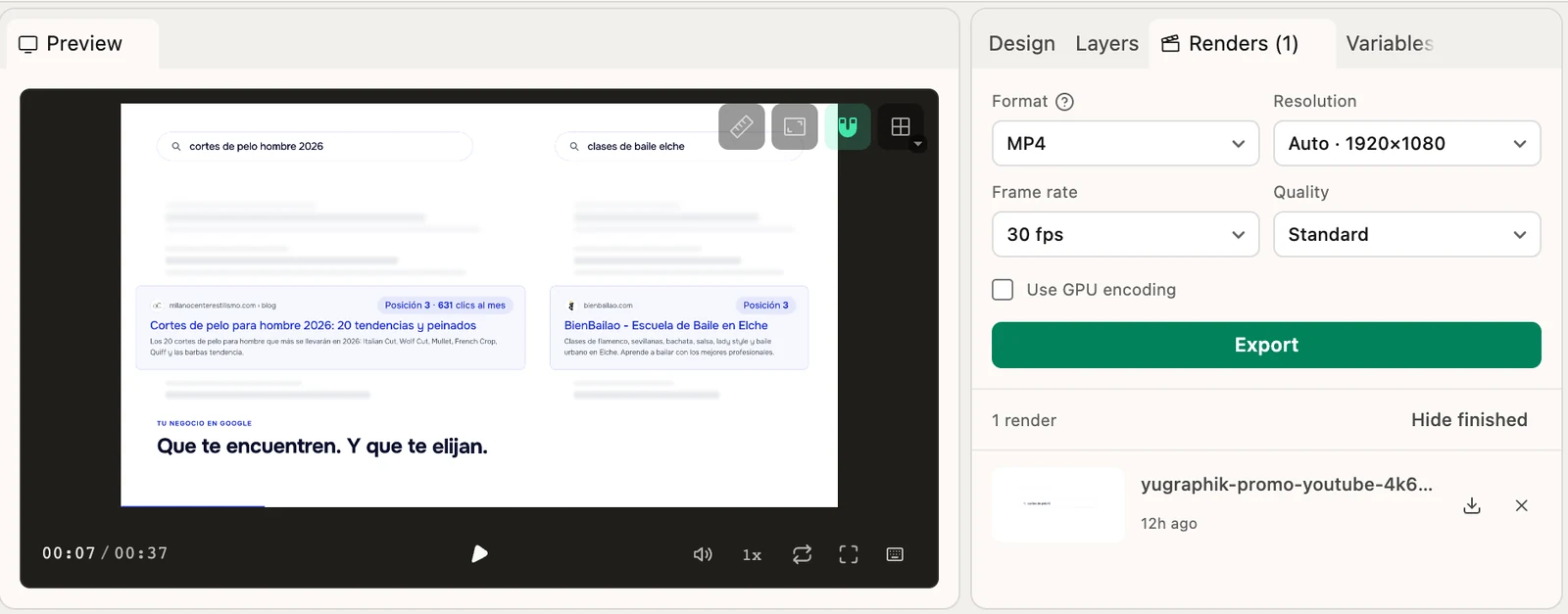The height and width of the screenshot is (614, 1568).
Task: Click the green Export button
Action: click(1266, 345)
